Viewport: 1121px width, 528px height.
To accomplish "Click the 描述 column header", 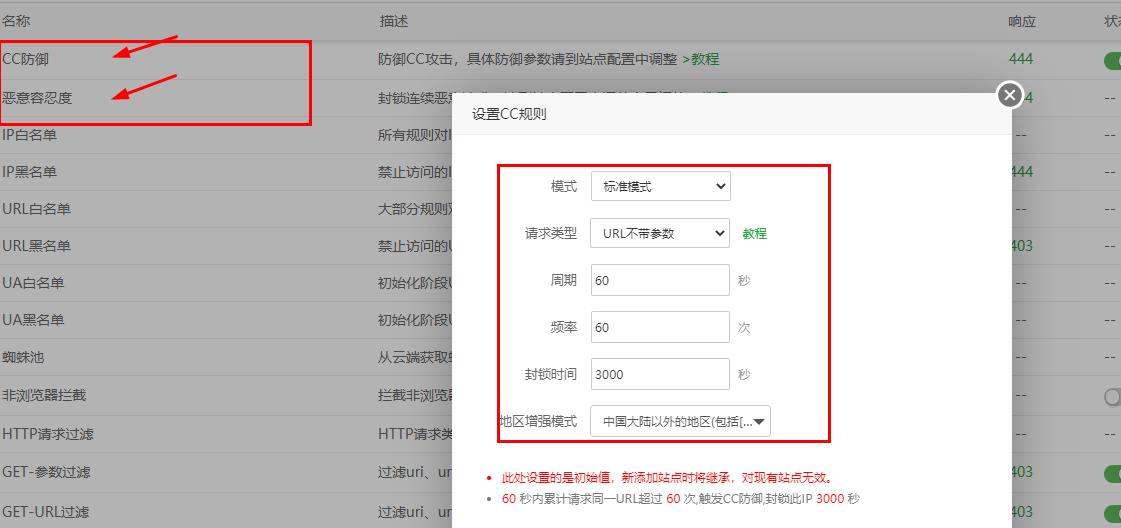I will pos(394,21).
